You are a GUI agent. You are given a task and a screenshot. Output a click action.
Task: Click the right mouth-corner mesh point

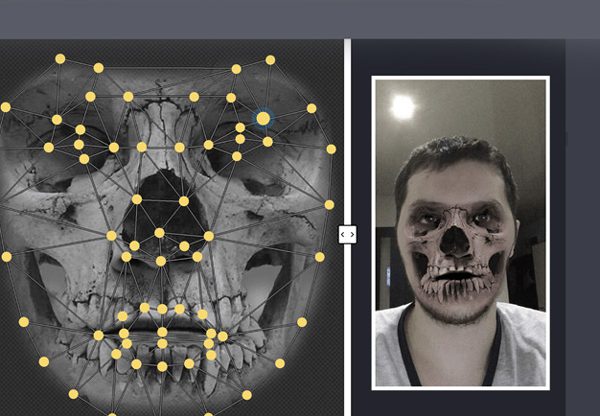coord(223,336)
